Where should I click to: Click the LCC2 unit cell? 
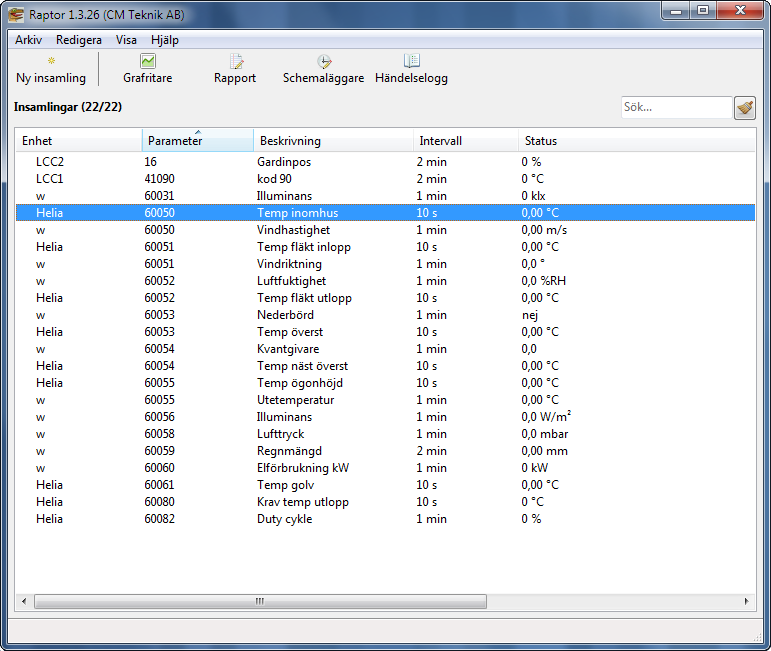click(50, 162)
